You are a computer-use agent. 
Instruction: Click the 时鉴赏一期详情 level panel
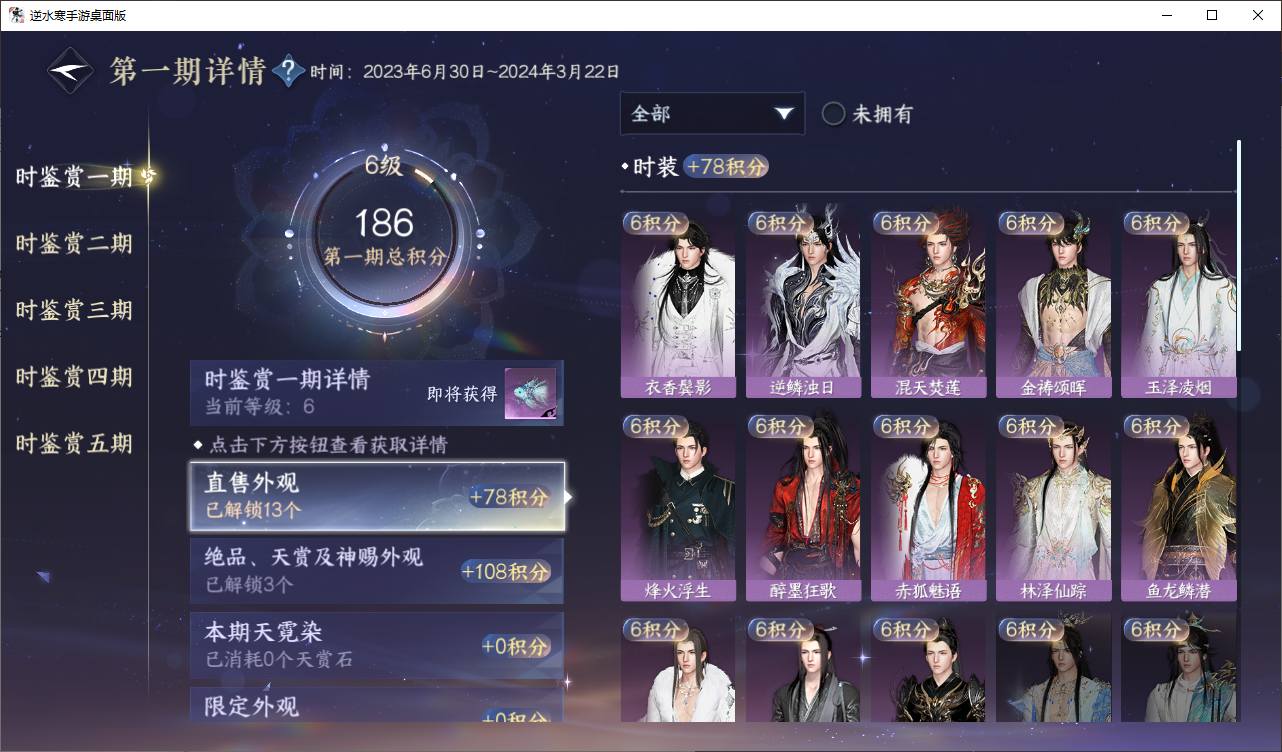click(x=377, y=393)
